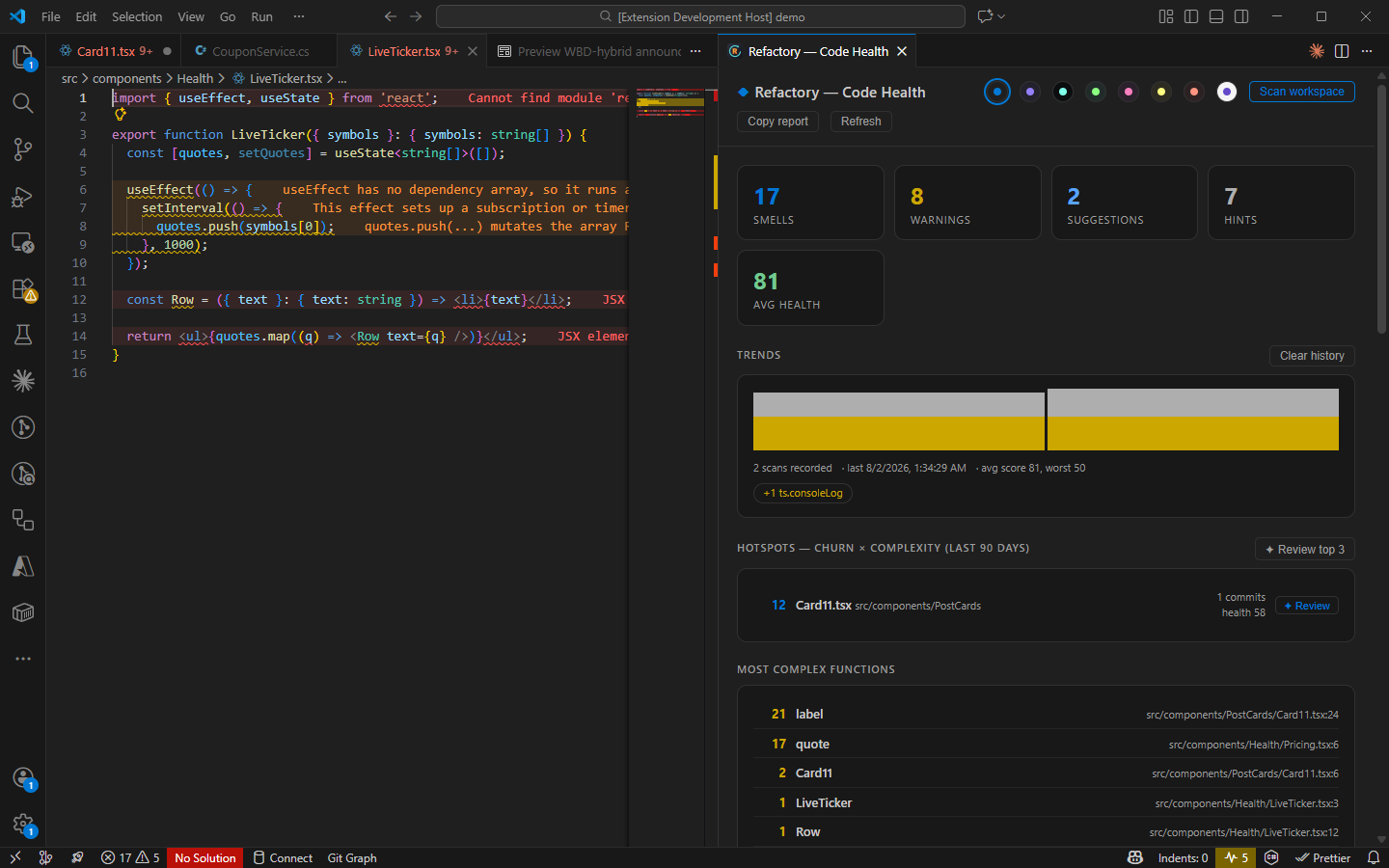Select the green dot theme option
The height and width of the screenshot is (868, 1389).
(1096, 92)
